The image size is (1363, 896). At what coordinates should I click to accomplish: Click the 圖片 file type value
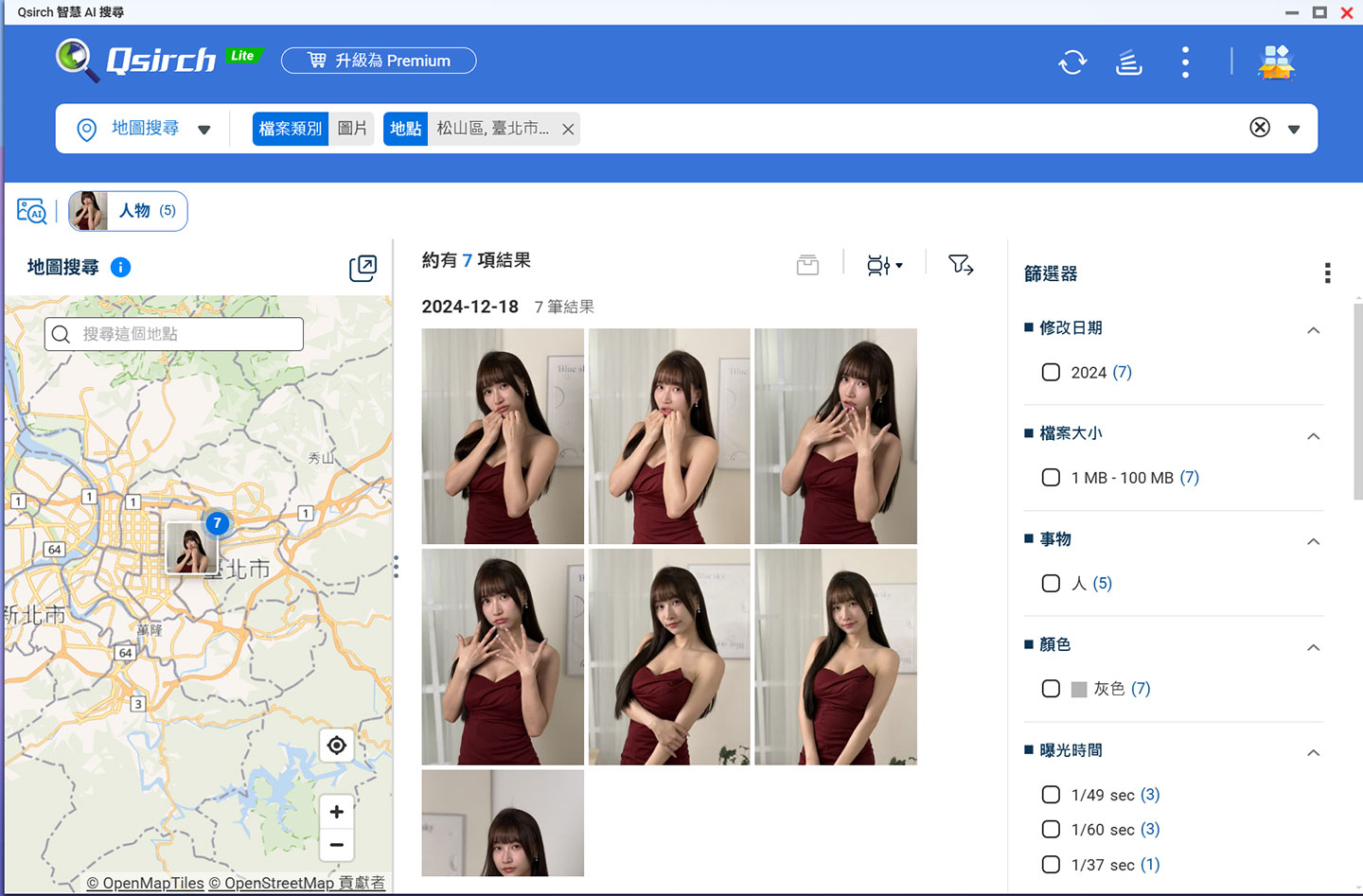tap(352, 129)
